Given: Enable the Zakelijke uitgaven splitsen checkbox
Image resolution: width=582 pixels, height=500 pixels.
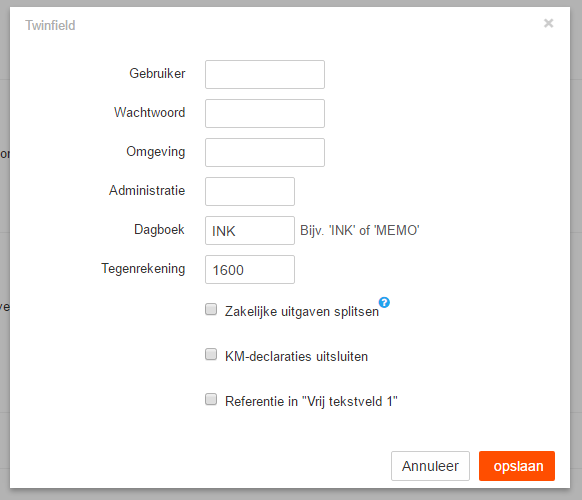Looking at the screenshot, I should [211, 309].
